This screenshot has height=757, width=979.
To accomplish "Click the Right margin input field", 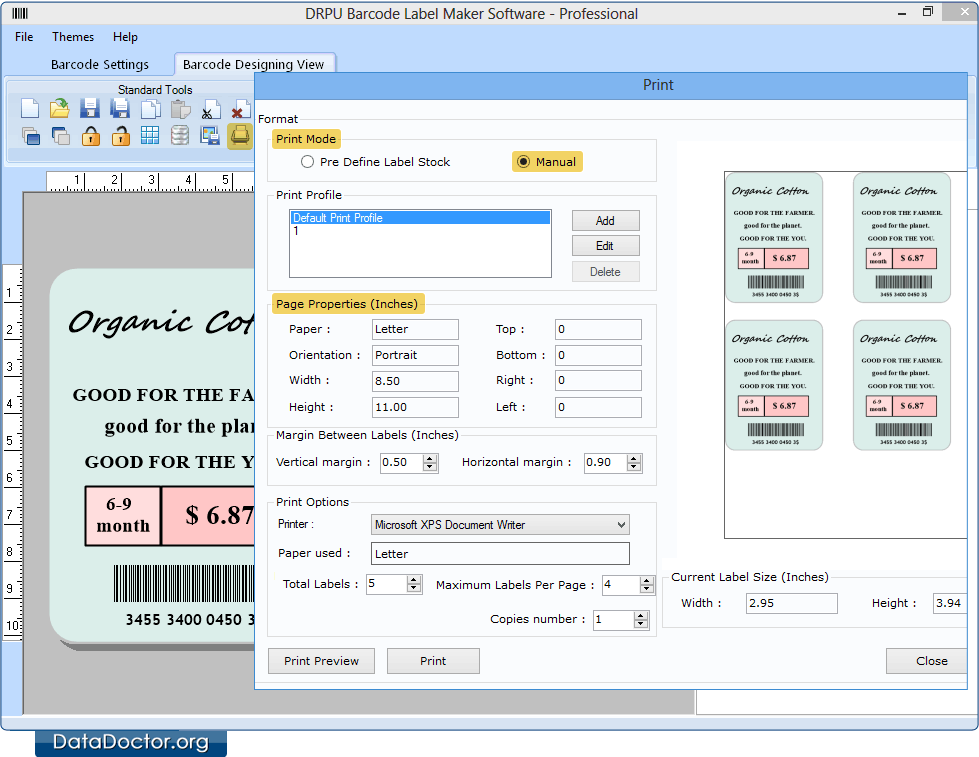I will pyautogui.click(x=598, y=380).
